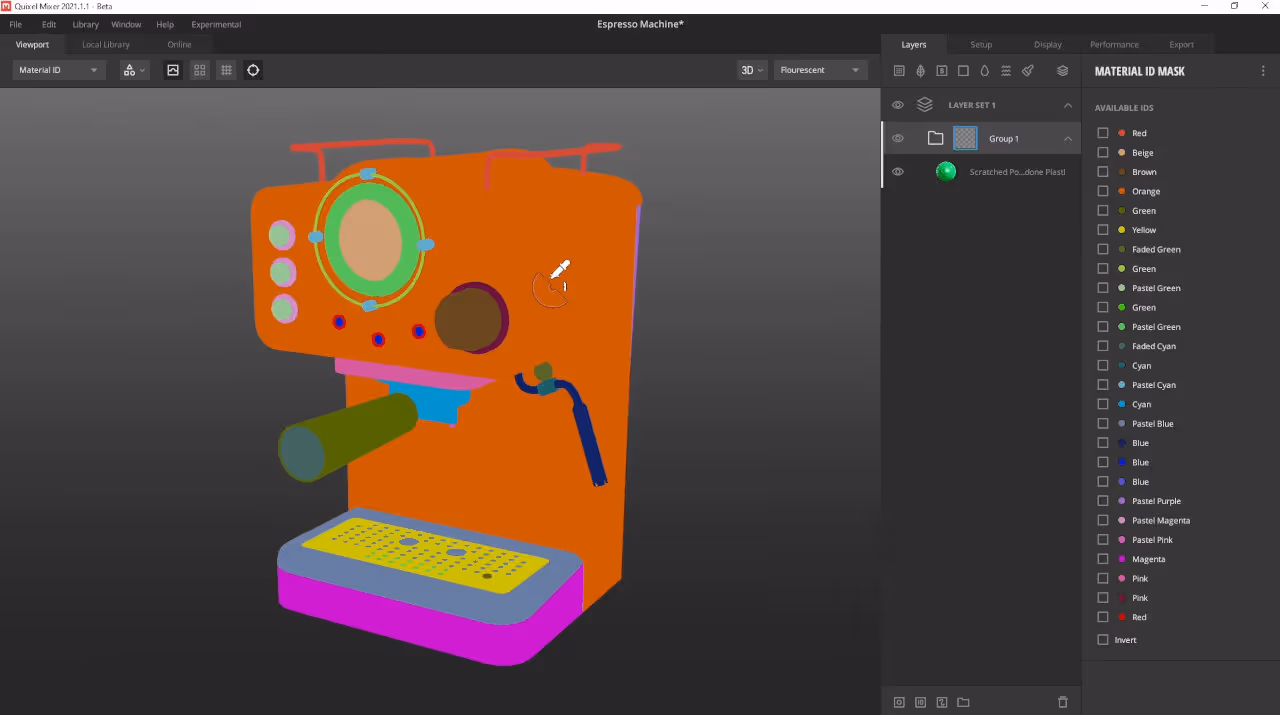Click the Red material ID color swatch
1280x715 pixels.
click(1120, 132)
